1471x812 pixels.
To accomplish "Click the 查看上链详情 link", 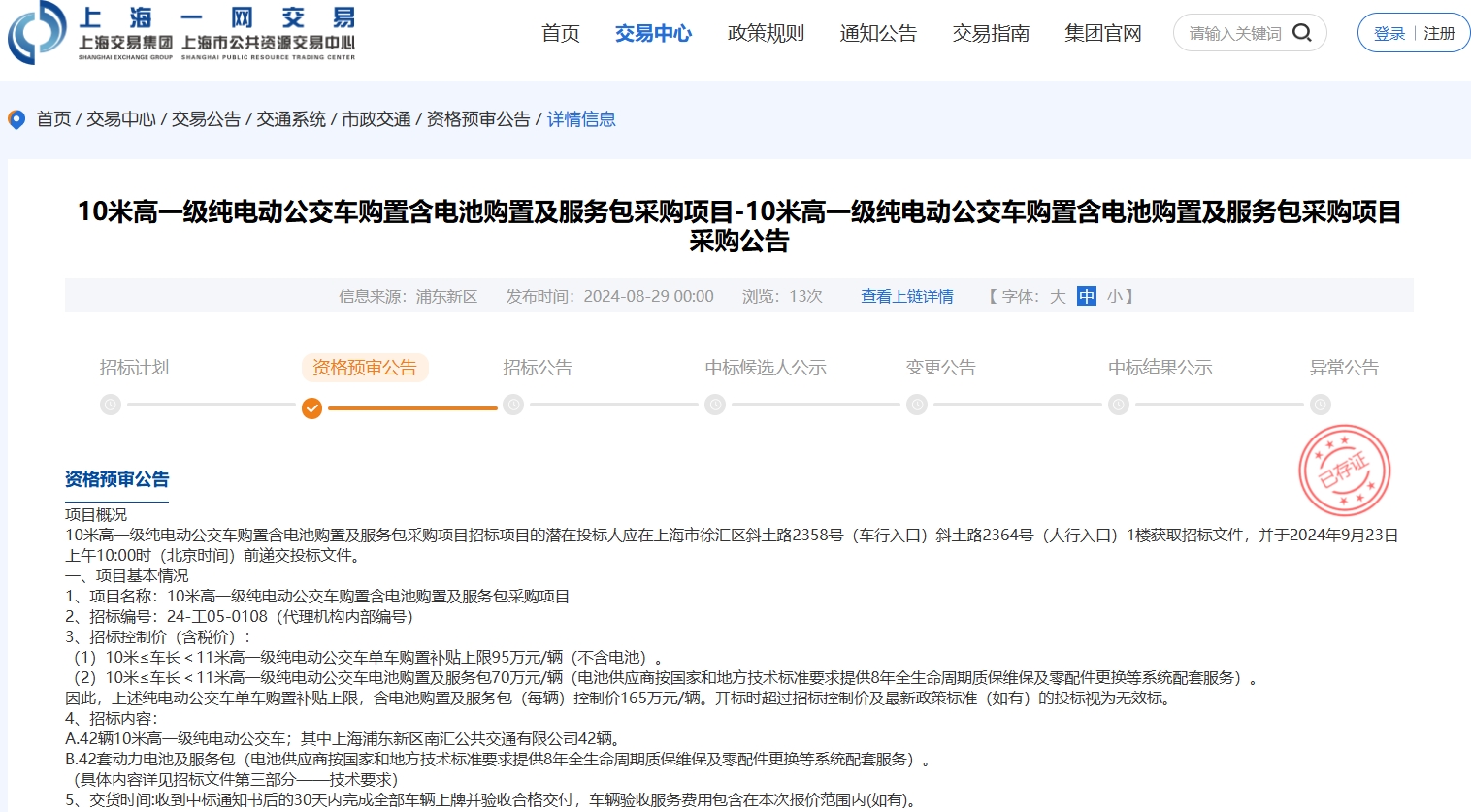I will [x=906, y=297].
